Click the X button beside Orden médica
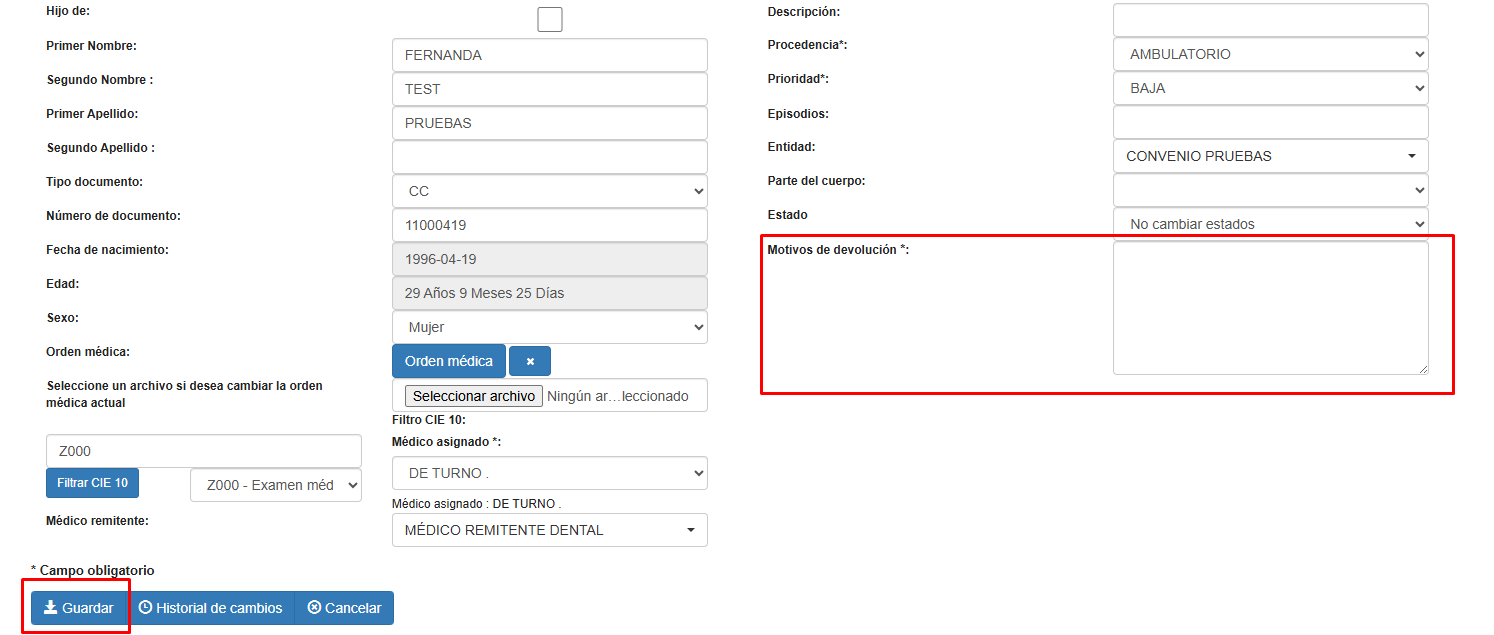Viewport: 1494px width, 635px height. click(530, 361)
